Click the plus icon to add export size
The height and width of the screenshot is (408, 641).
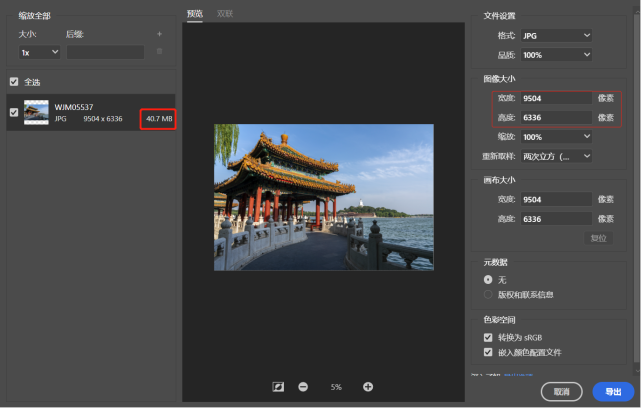click(x=159, y=34)
